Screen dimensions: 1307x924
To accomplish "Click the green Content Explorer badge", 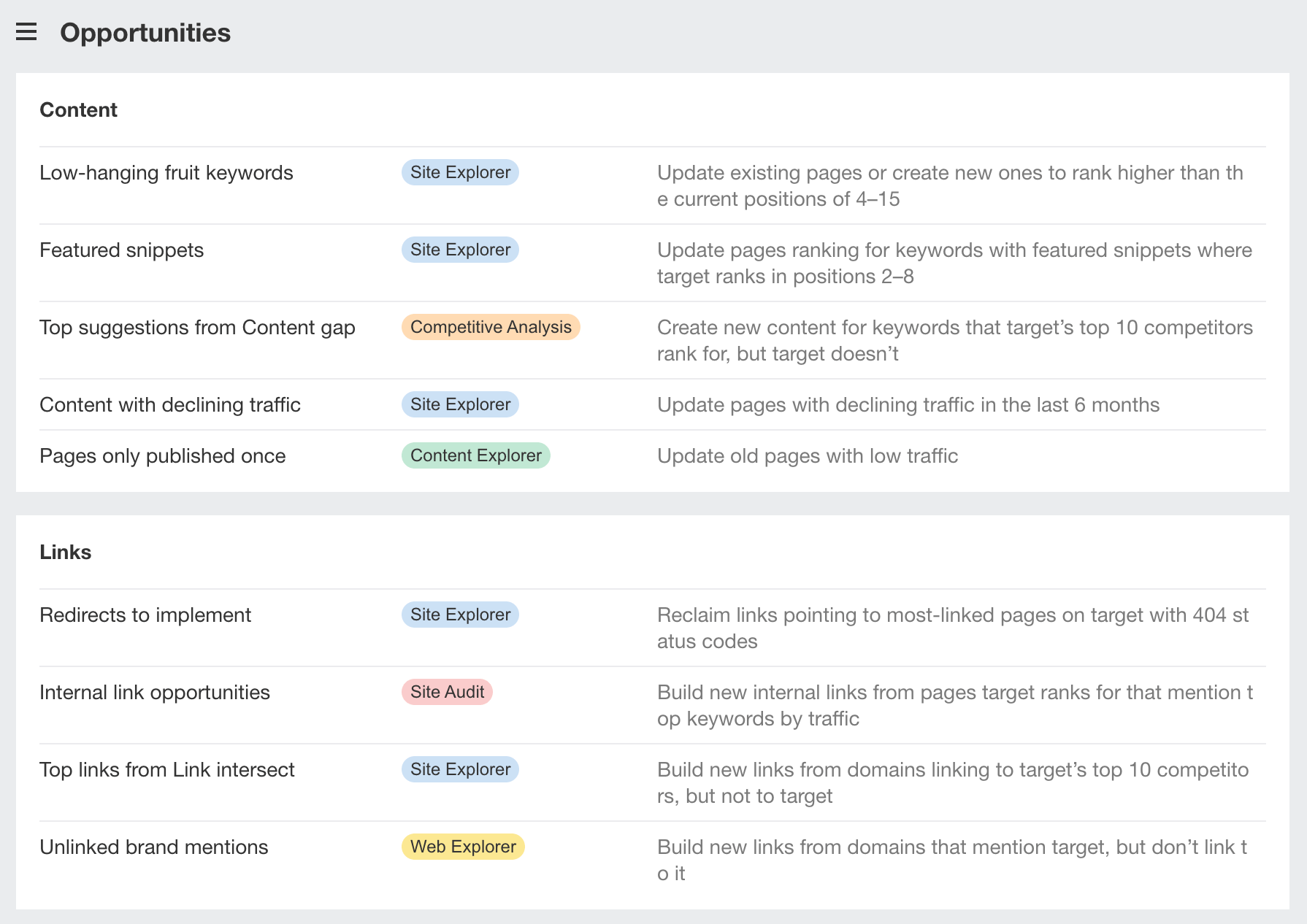I will point(475,455).
